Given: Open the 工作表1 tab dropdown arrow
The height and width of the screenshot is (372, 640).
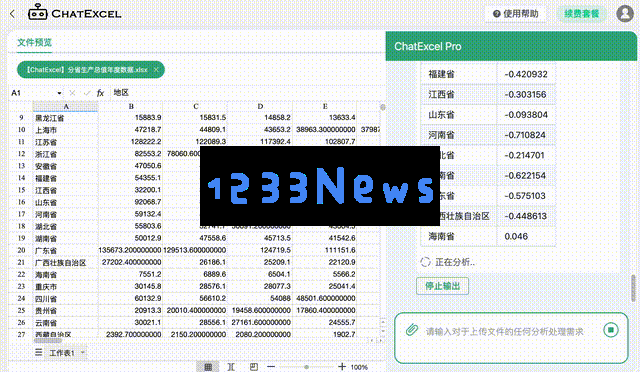Looking at the screenshot, I should [83, 352].
